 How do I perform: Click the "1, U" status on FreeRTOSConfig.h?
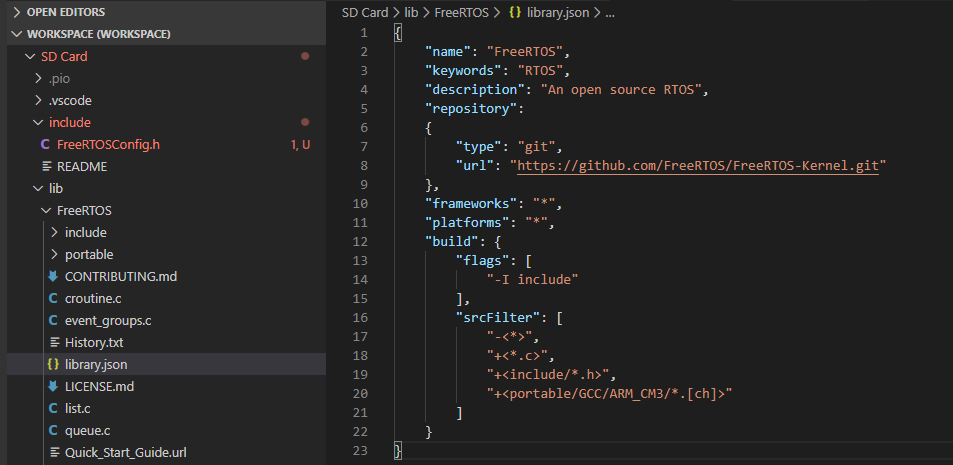tap(300, 145)
